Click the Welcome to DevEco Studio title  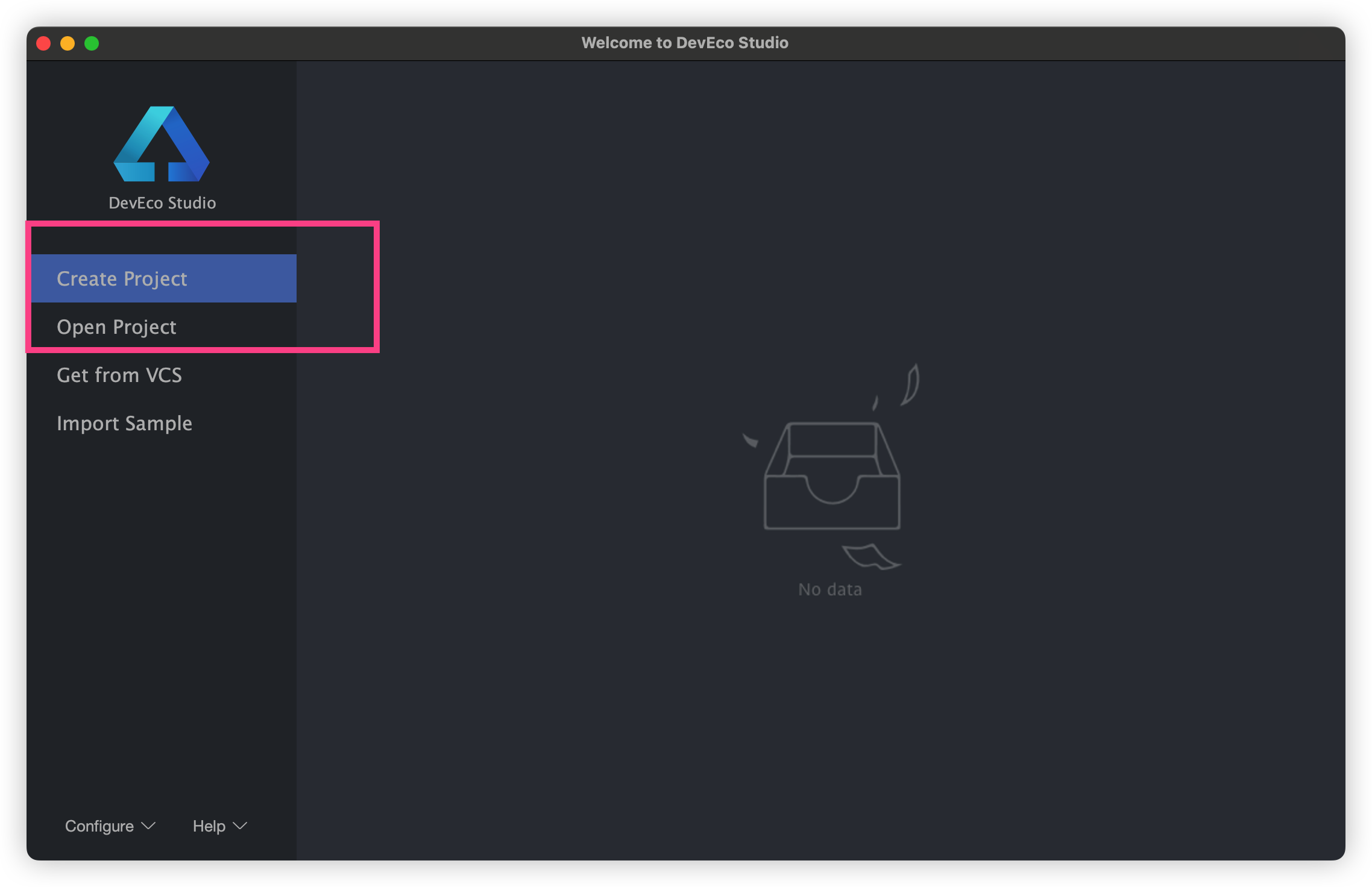coord(685,43)
